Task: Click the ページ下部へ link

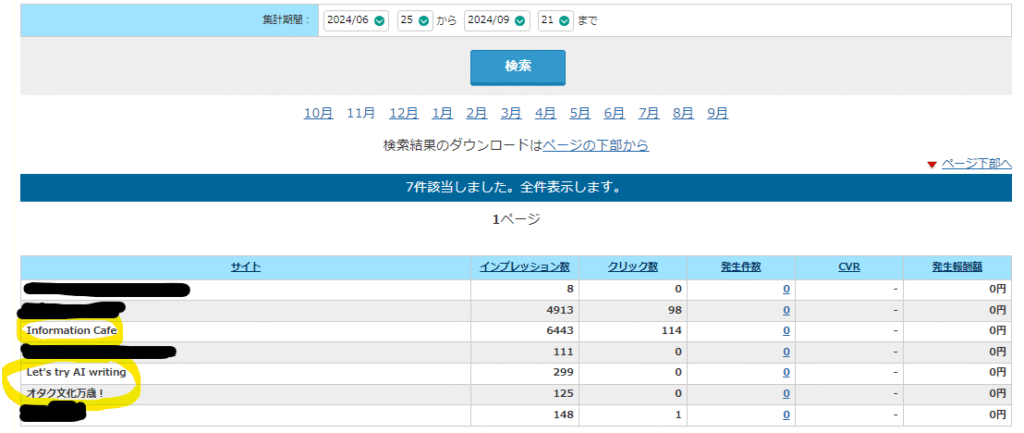Action: pos(976,164)
